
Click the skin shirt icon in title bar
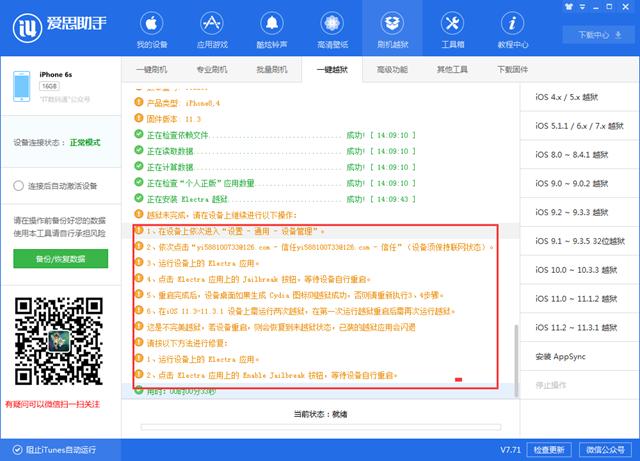click(x=569, y=7)
